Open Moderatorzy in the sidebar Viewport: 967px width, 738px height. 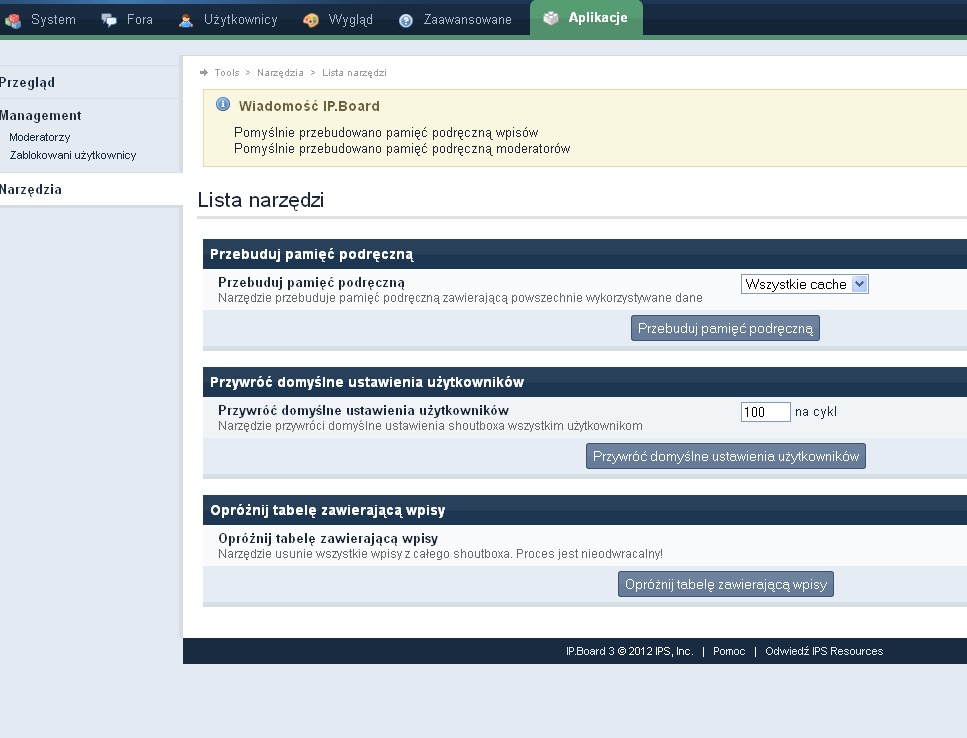[40, 137]
